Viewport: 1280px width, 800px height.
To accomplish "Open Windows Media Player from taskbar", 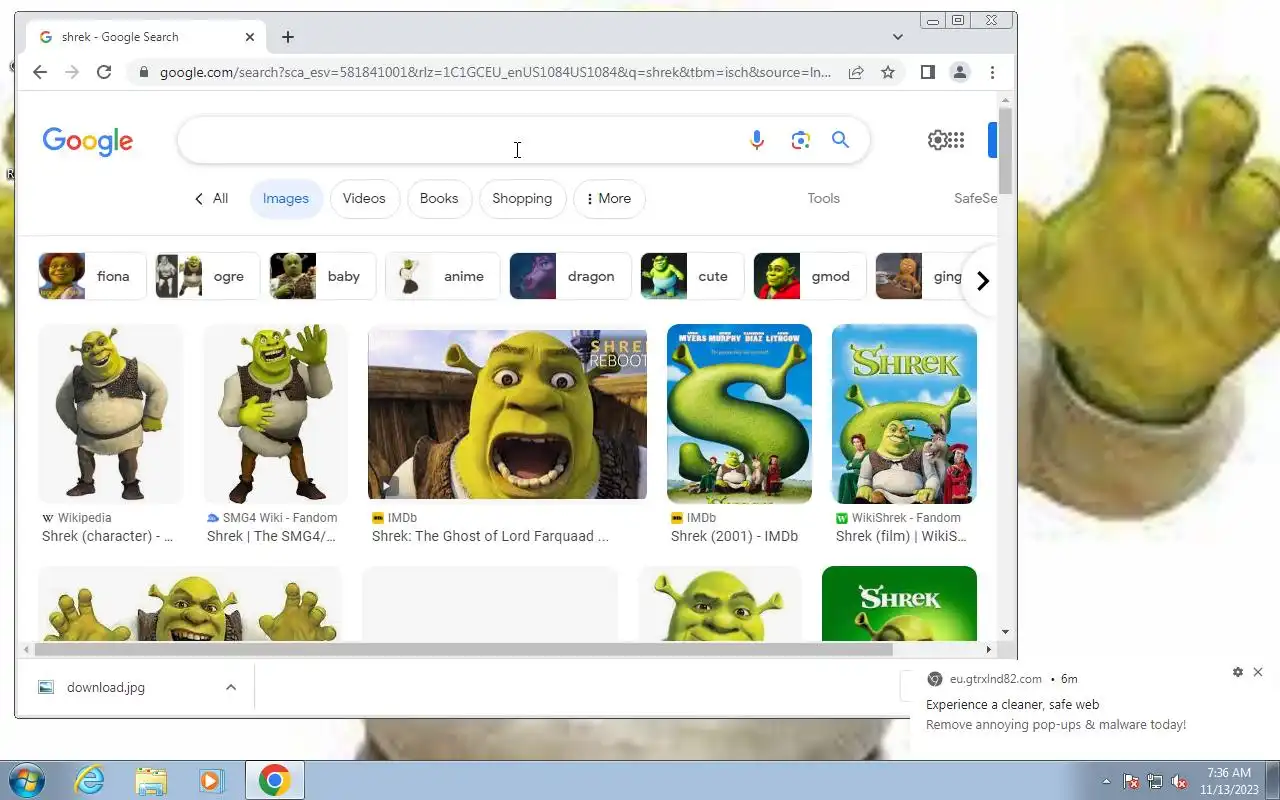I will (212, 780).
